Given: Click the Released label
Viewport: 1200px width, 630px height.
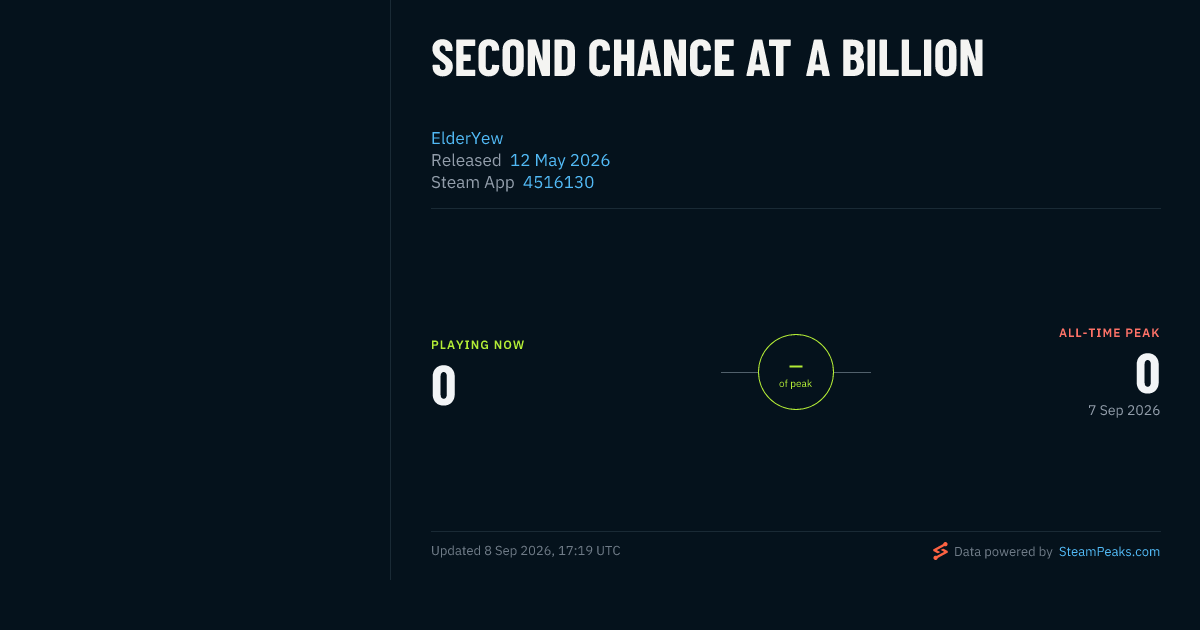Looking at the screenshot, I should tap(466, 160).
